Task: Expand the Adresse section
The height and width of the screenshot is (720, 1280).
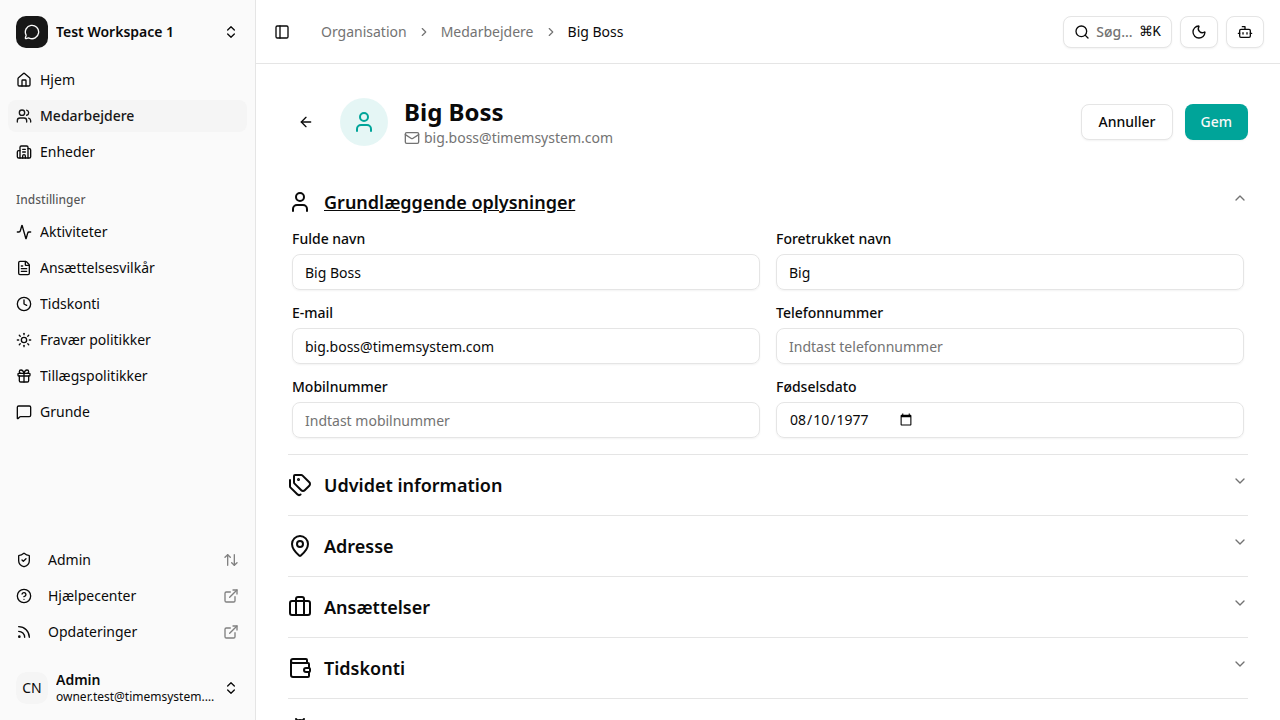Action: pyautogui.click(x=767, y=546)
